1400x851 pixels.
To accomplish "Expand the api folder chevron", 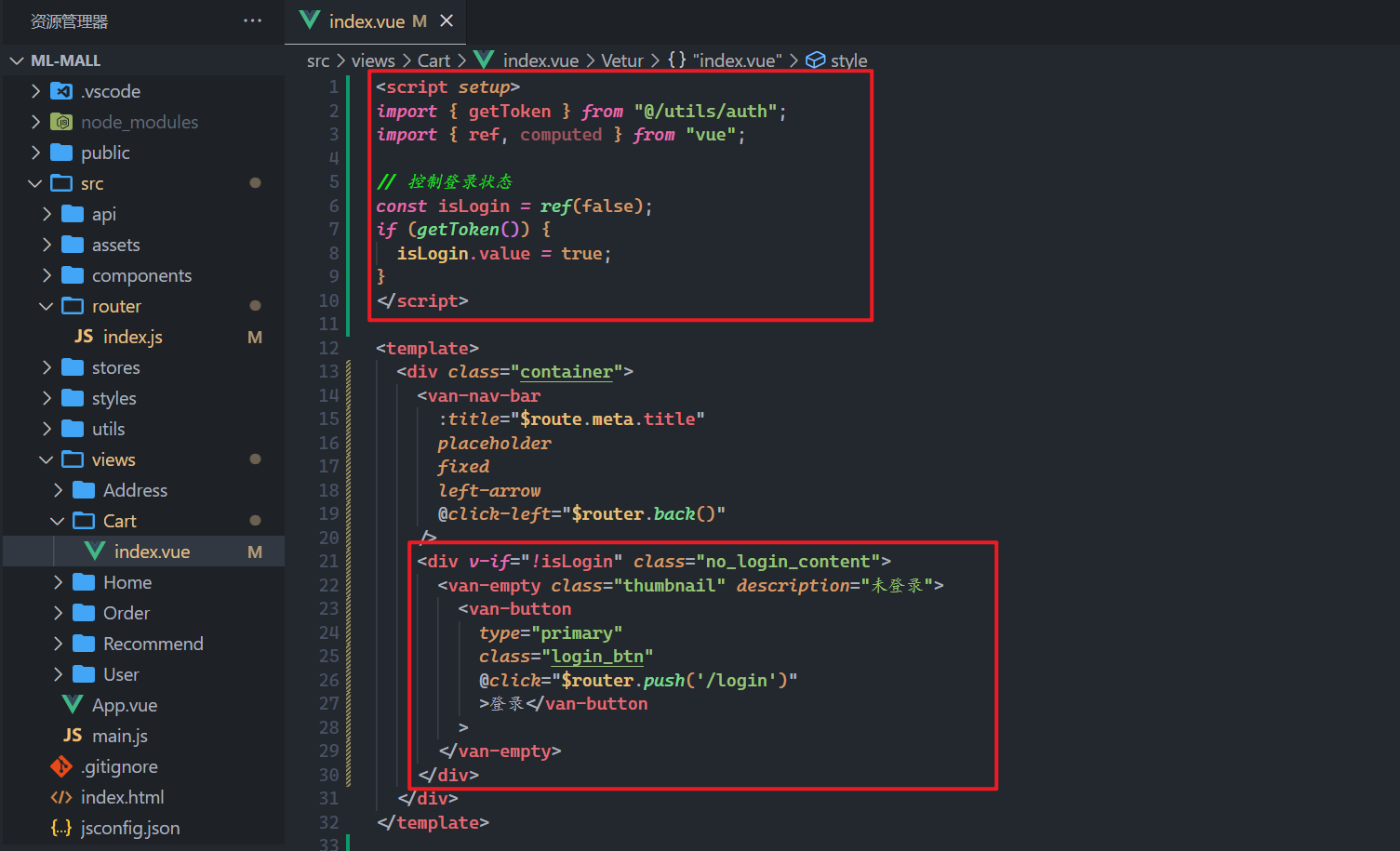I will [x=47, y=214].
